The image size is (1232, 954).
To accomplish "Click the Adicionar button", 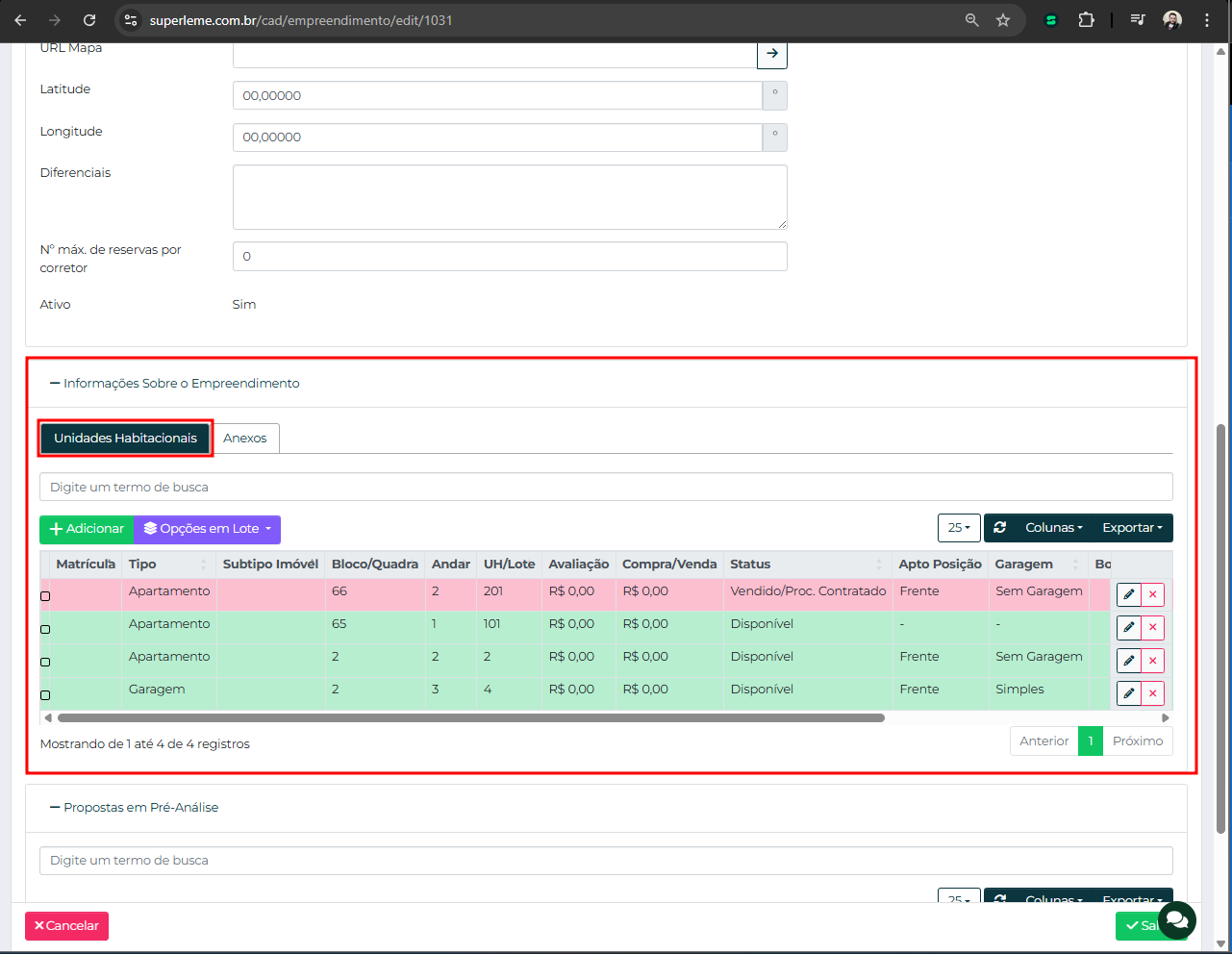I will point(87,529).
